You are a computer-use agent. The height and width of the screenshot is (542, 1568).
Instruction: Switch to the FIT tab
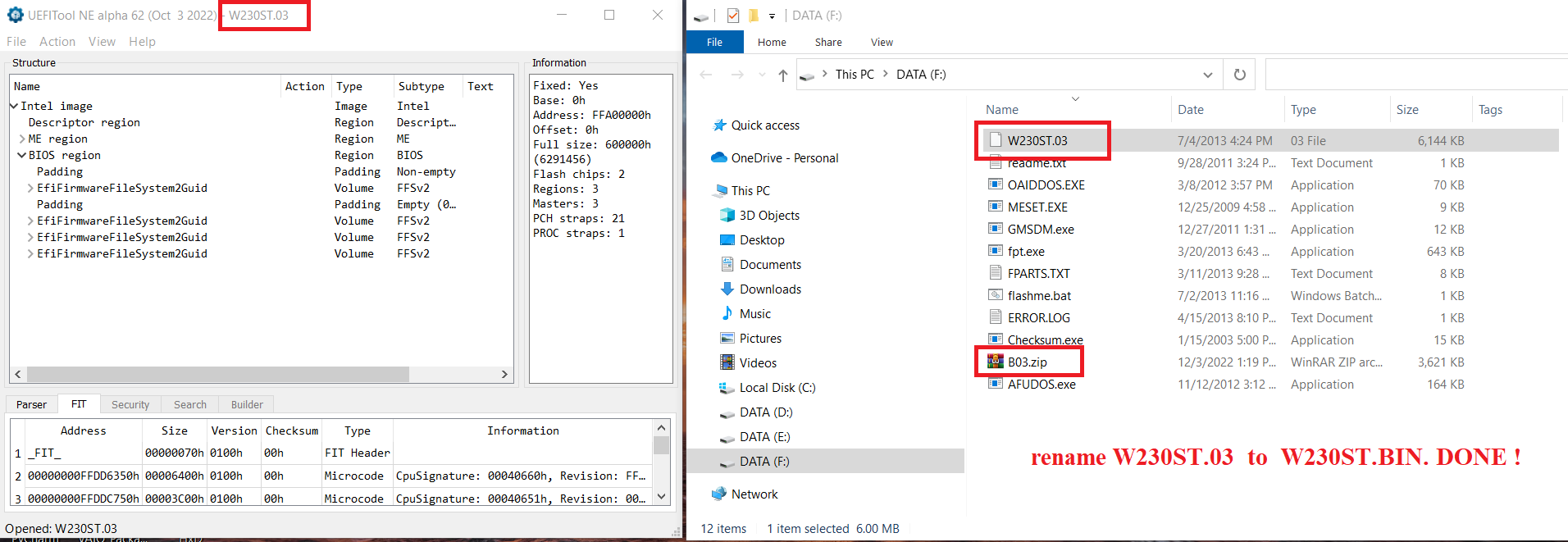[x=79, y=404]
